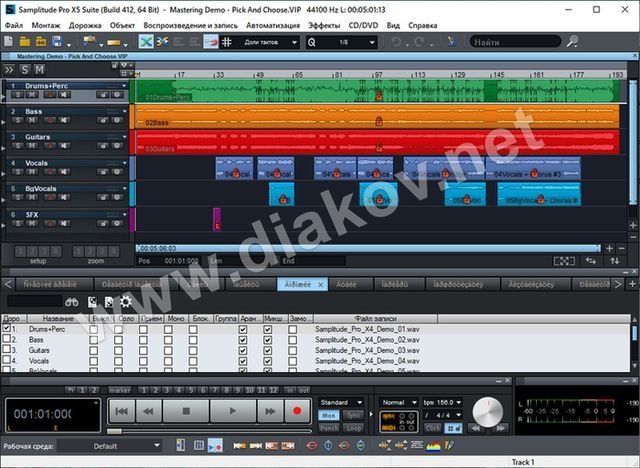Uncheck the first checkbox for Drums+Perc row
This screenshot has height=468, width=640.
click(x=7, y=329)
